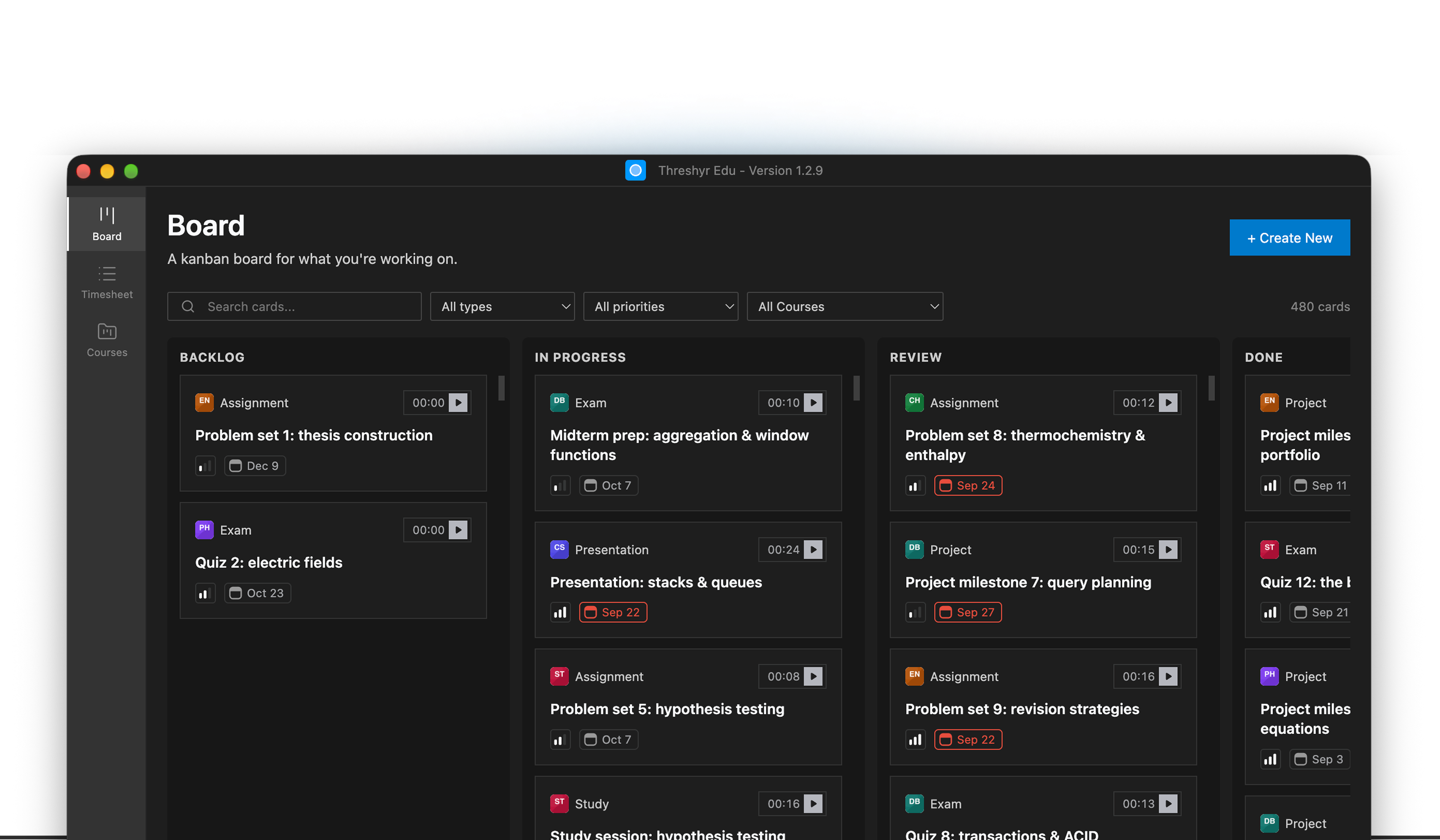This screenshot has width=1440, height=840.
Task: Click priority bars on Problem set 8 thermochemistry
Action: coord(915,486)
